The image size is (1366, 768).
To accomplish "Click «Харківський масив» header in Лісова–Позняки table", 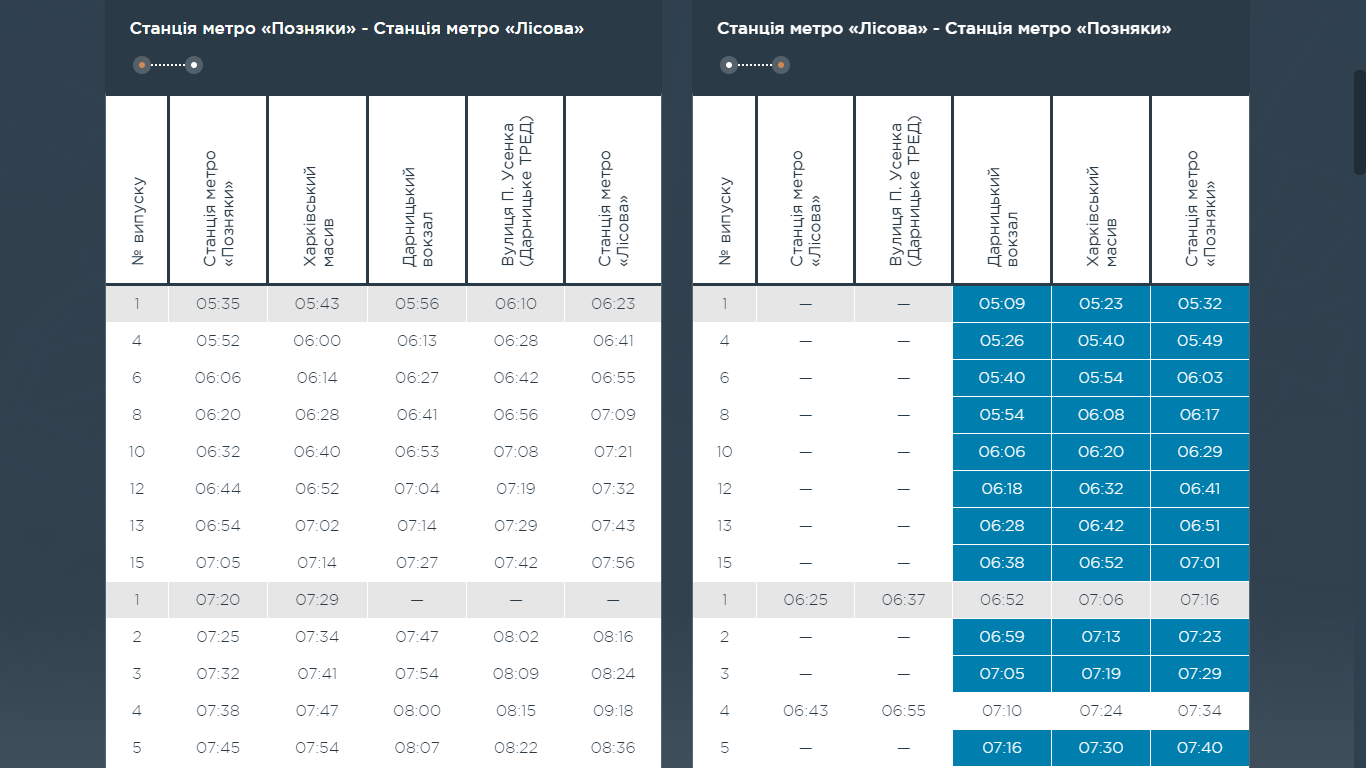I will [1101, 190].
